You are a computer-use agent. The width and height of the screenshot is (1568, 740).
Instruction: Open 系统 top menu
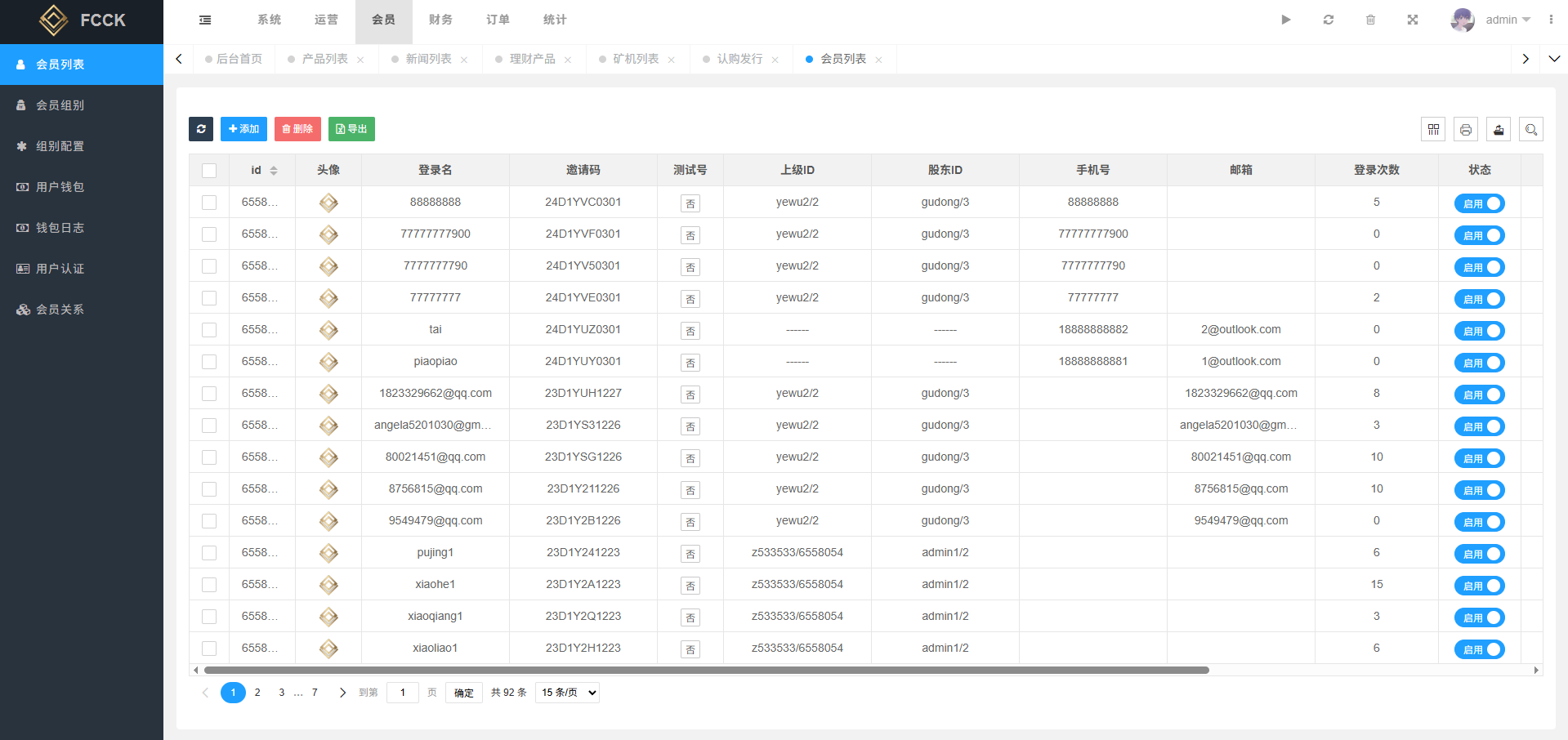point(270,20)
